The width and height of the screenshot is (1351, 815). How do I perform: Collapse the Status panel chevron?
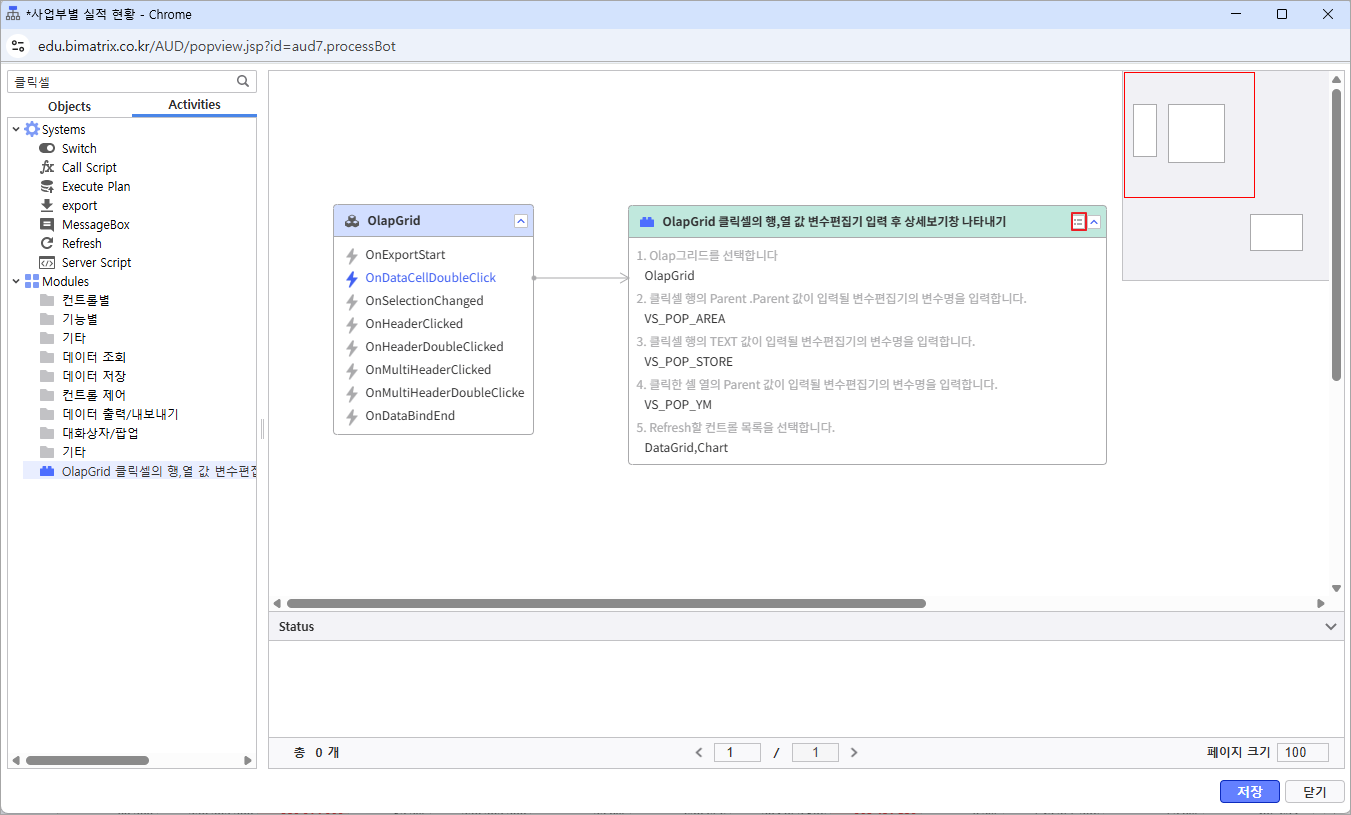[x=1330, y=627]
